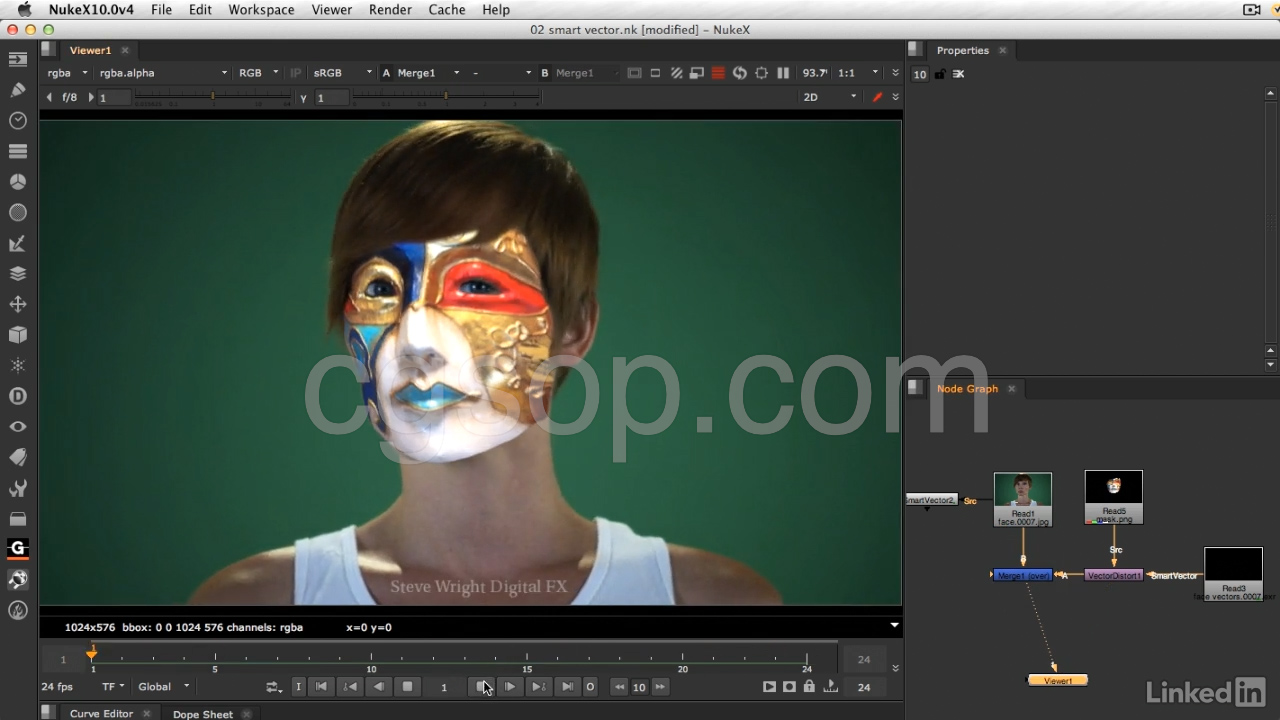The image size is (1280, 720).
Task: Click the viewer settings pencil icon
Action: point(878,97)
